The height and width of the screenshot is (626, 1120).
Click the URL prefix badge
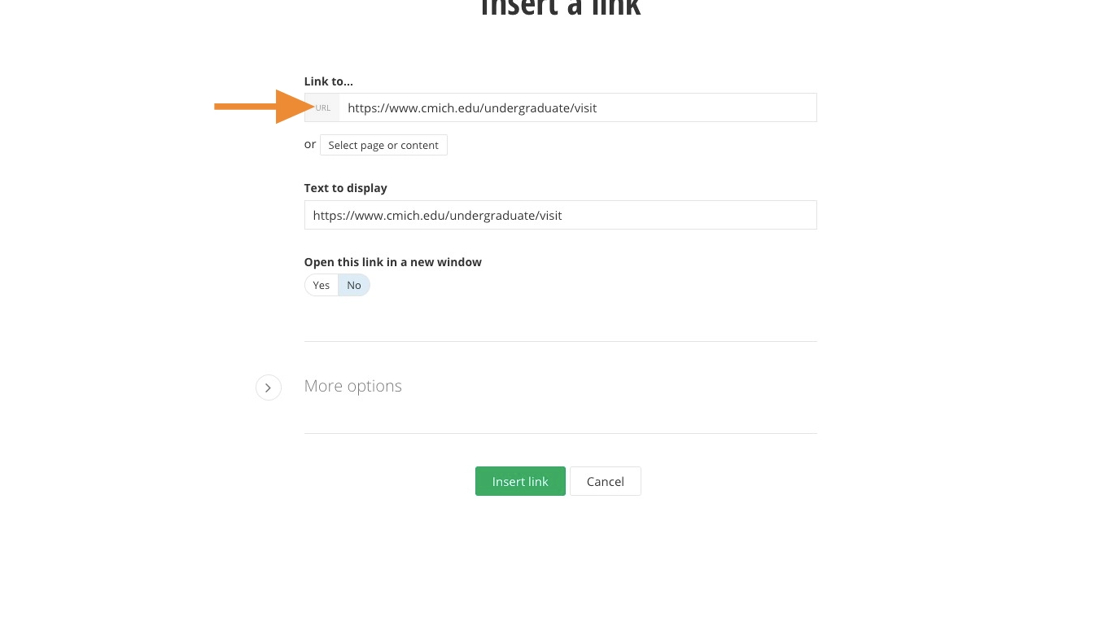coord(322,108)
